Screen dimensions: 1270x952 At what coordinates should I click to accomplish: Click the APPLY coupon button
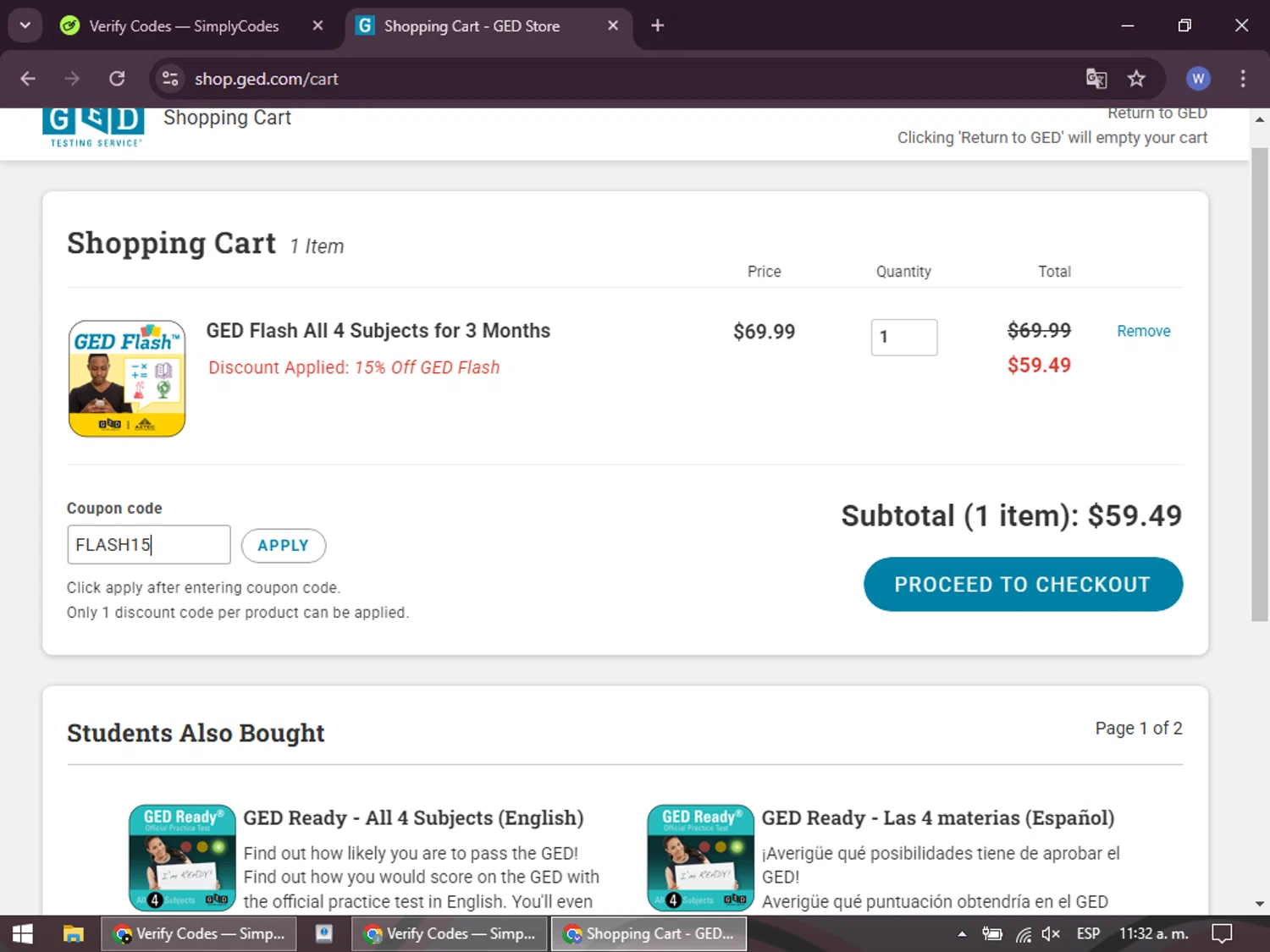283,546
